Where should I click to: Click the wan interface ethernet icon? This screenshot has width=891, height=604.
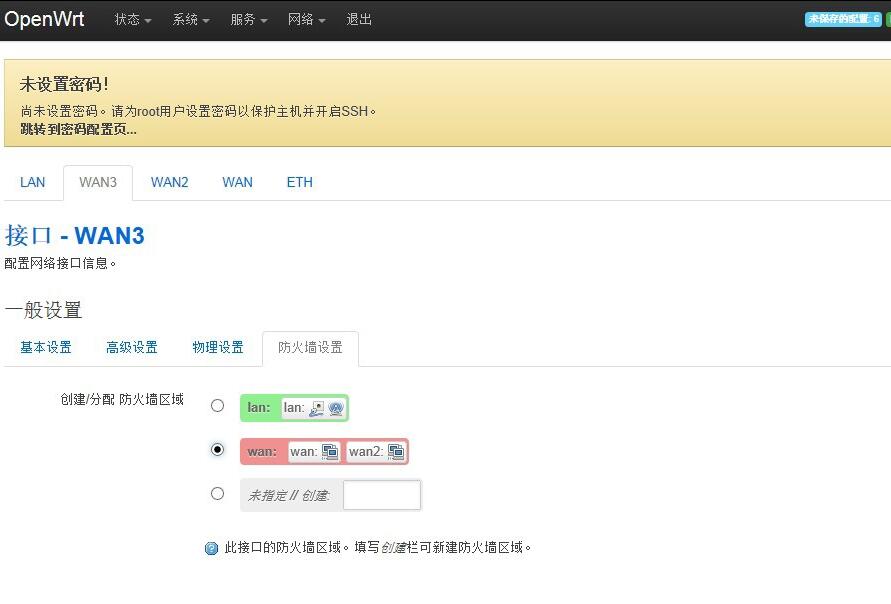point(330,452)
